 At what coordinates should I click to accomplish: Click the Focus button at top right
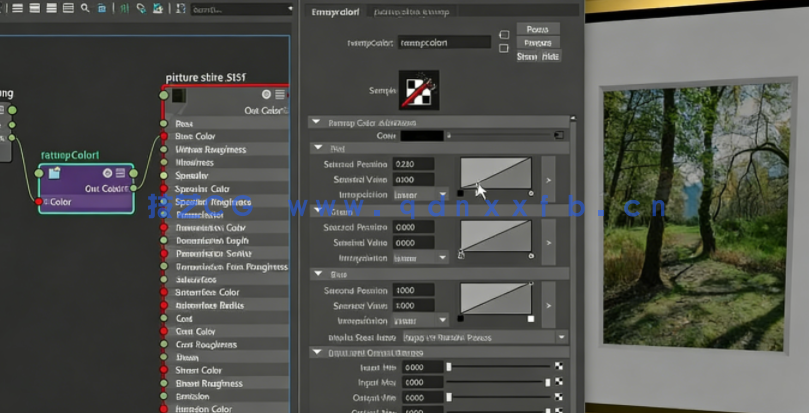pyautogui.click(x=536, y=29)
